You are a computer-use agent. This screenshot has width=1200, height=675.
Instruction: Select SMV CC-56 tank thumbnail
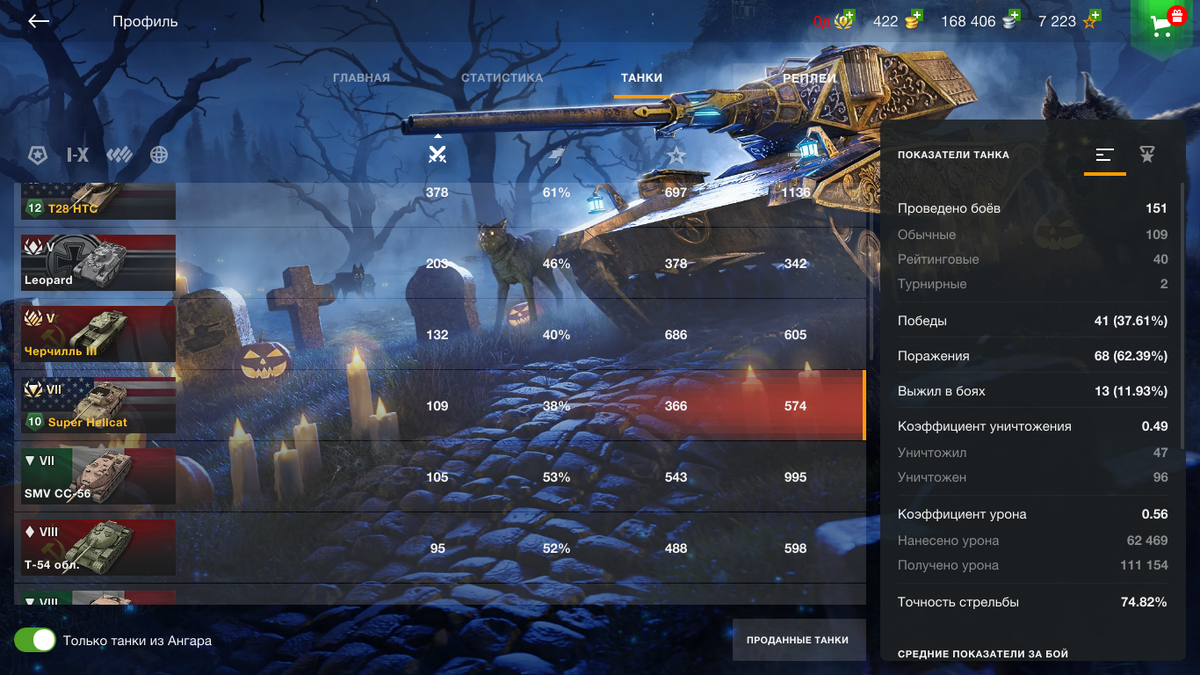coord(98,476)
